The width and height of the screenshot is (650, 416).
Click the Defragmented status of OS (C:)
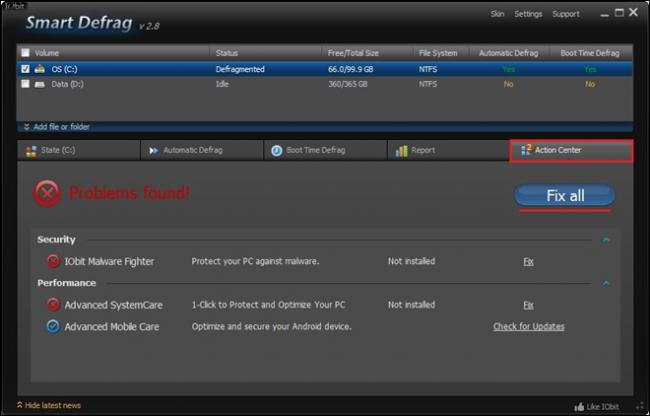(x=240, y=69)
